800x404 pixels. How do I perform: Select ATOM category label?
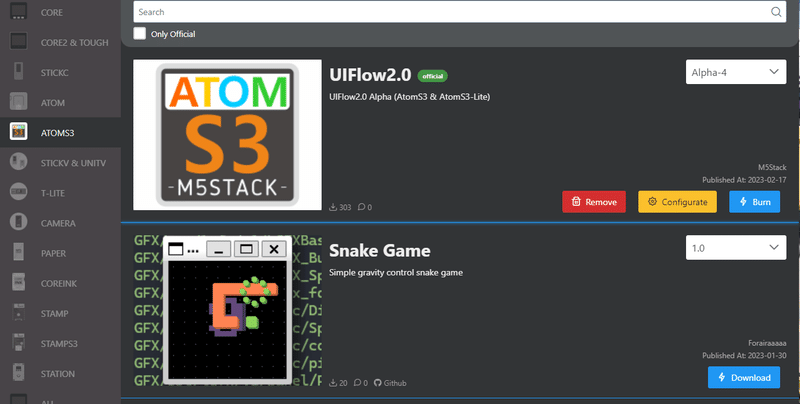pos(53,103)
